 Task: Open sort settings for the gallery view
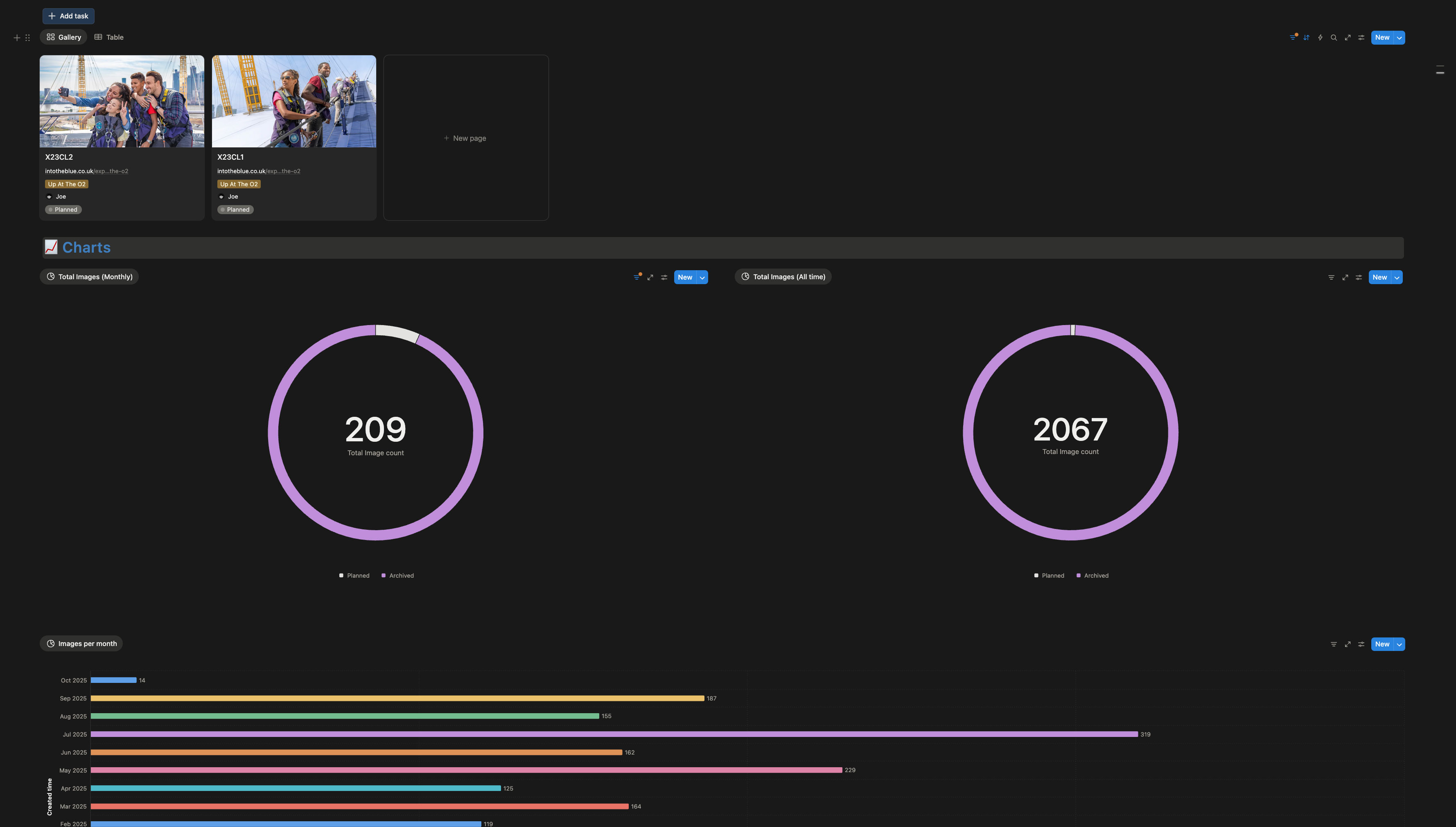point(1307,38)
